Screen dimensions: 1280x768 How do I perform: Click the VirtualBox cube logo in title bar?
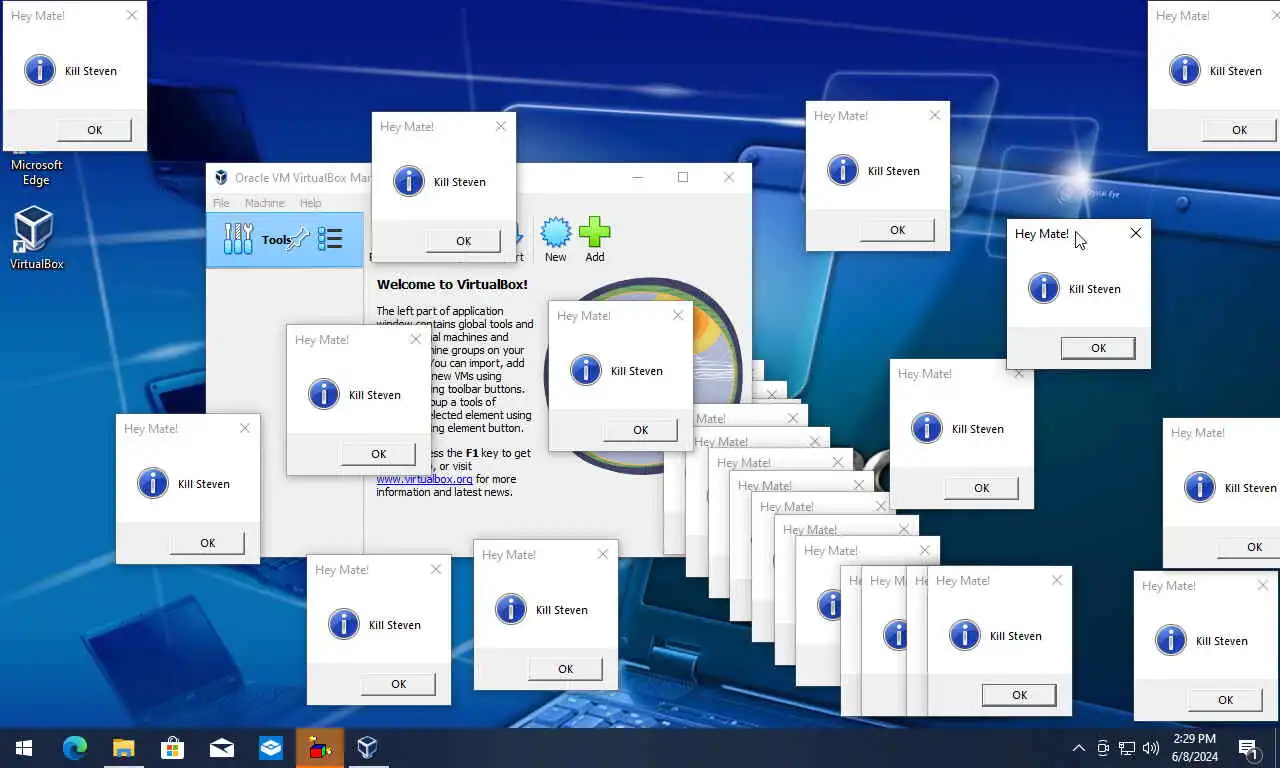(221, 177)
